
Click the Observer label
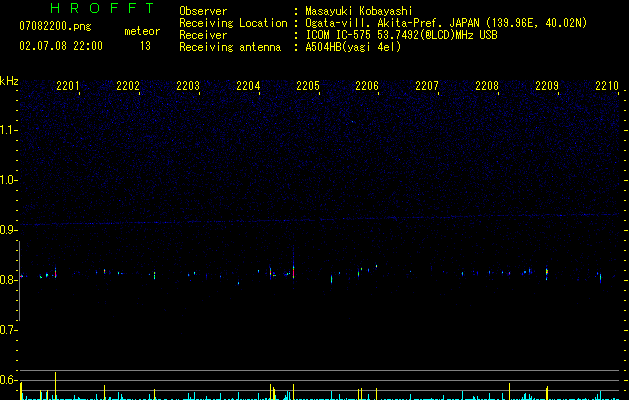(x=203, y=11)
